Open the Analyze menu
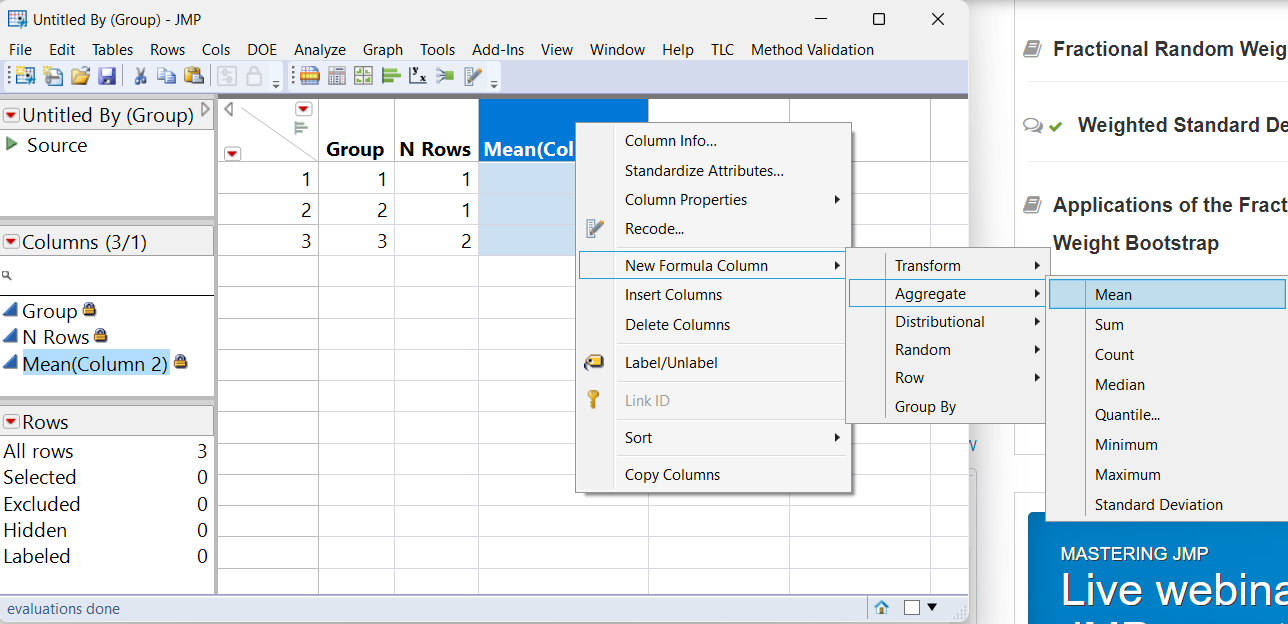This screenshot has width=1288, height=624. click(320, 49)
